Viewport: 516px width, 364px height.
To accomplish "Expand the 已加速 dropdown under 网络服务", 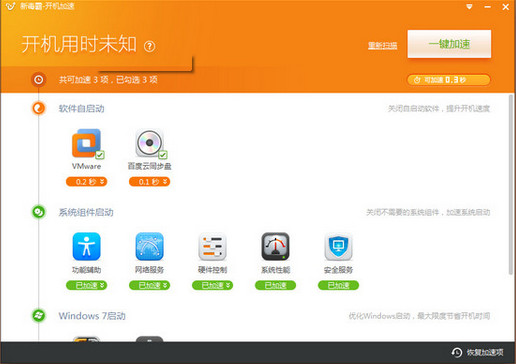I will (x=149, y=285).
